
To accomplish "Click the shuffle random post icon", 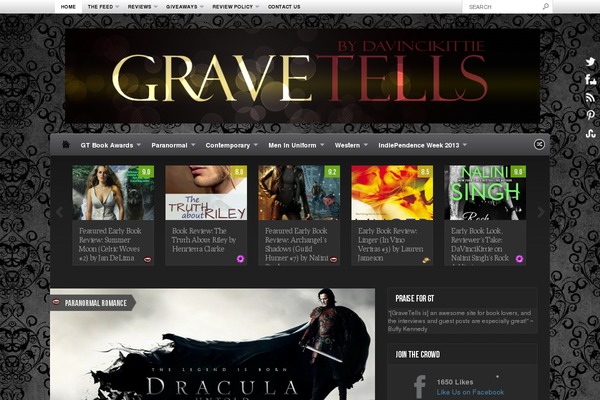I will 539,144.
